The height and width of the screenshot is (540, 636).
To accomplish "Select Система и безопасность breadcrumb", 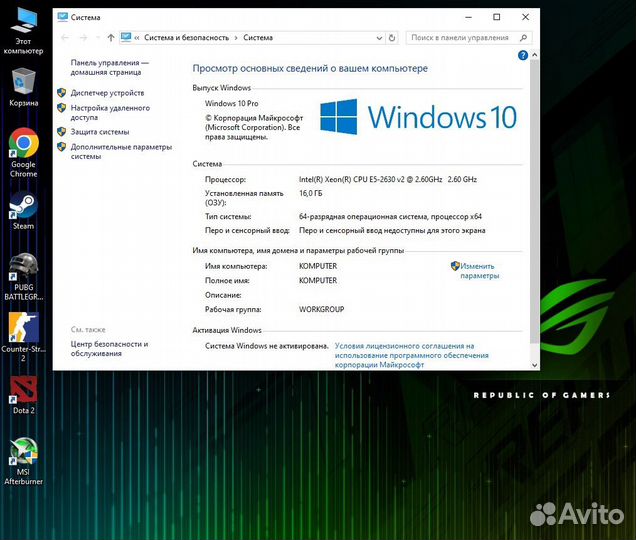I will coord(187,38).
